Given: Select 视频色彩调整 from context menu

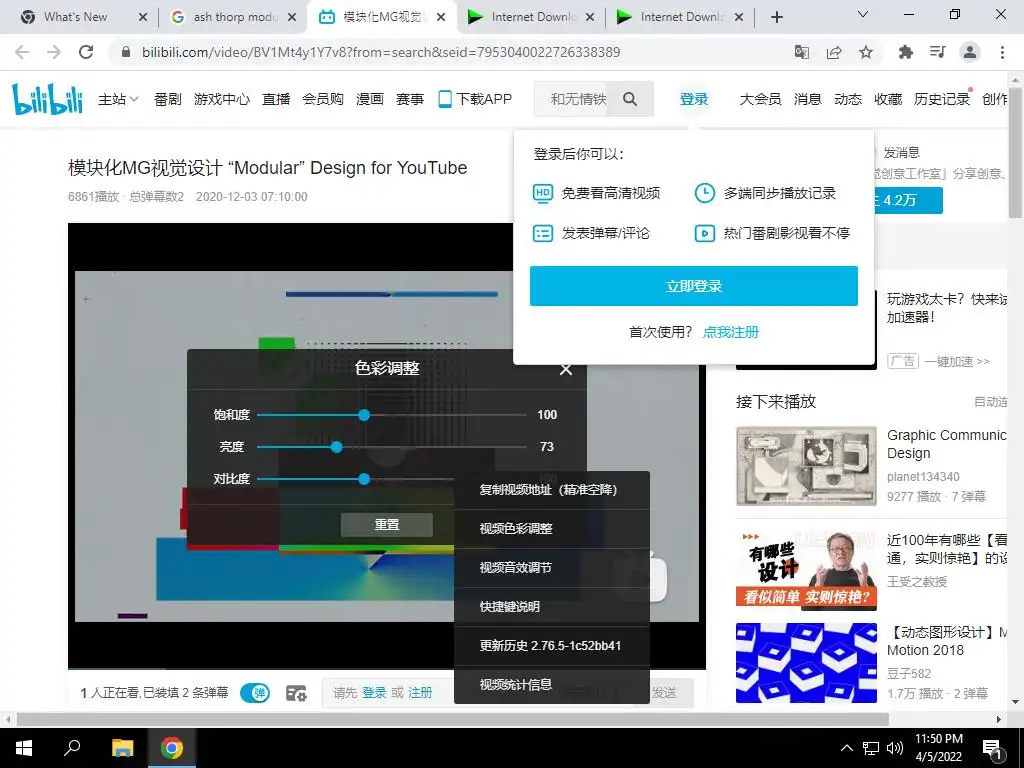Looking at the screenshot, I should pyautogui.click(x=552, y=528).
